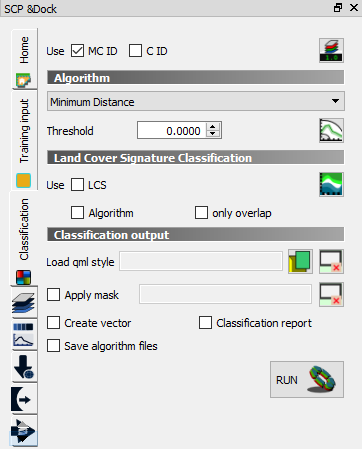The image size is (362, 449).
Task: Enable the C ID checkbox
Action: tap(135, 51)
